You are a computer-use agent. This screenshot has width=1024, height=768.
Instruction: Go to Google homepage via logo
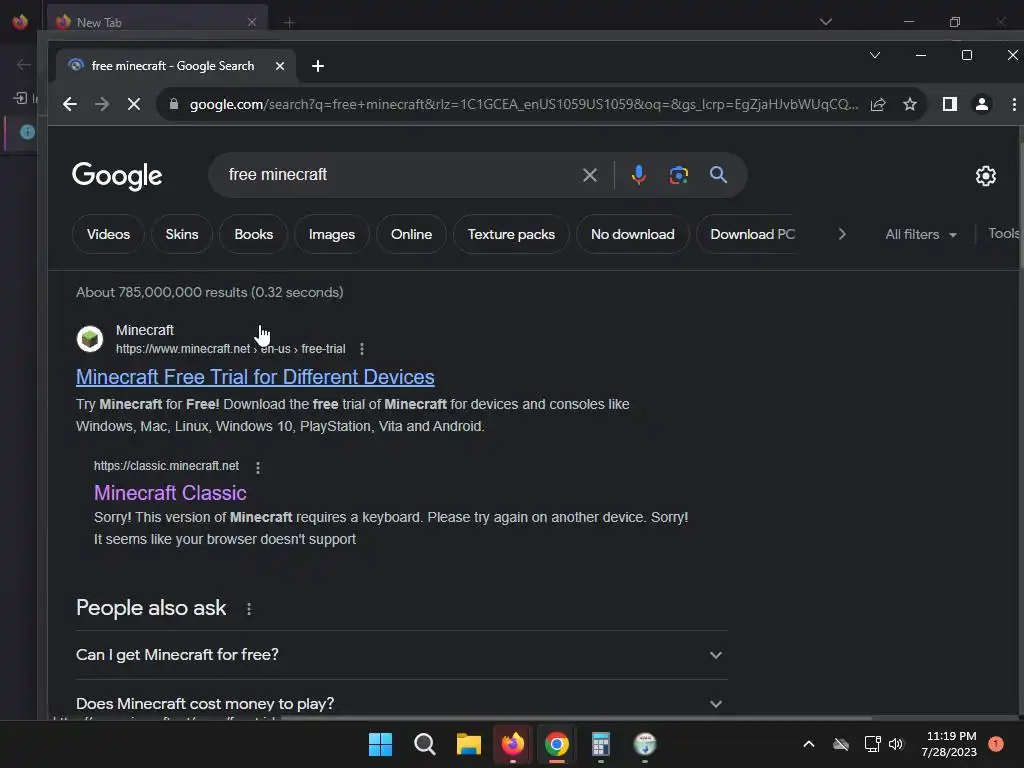117,176
